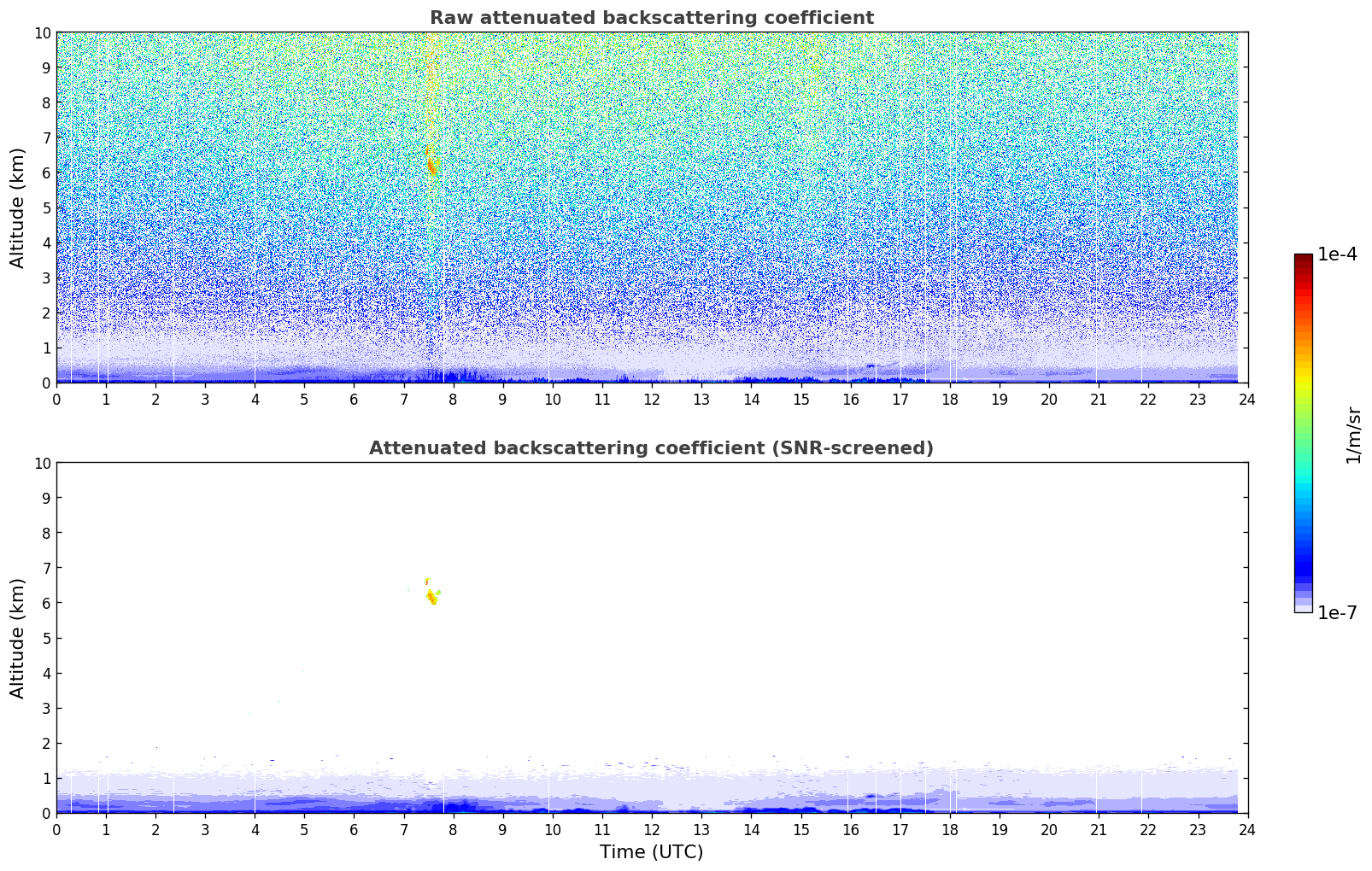Click time tick "4" under the SNR-screened plot
Viewport: 1372px width, 871px height.
(255, 829)
